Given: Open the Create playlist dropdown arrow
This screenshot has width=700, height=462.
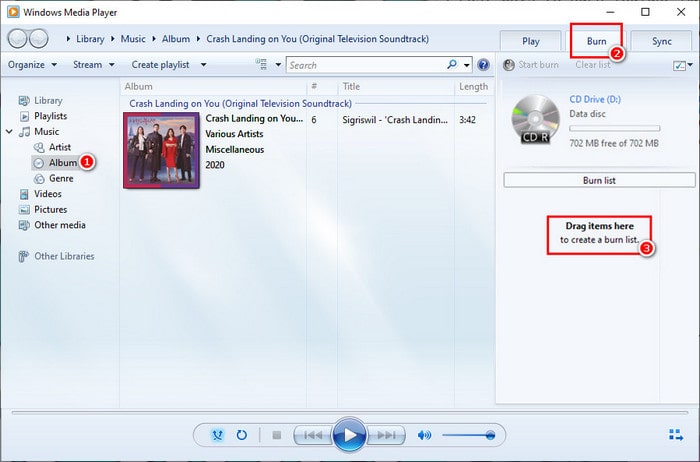Looking at the screenshot, I should (204, 65).
